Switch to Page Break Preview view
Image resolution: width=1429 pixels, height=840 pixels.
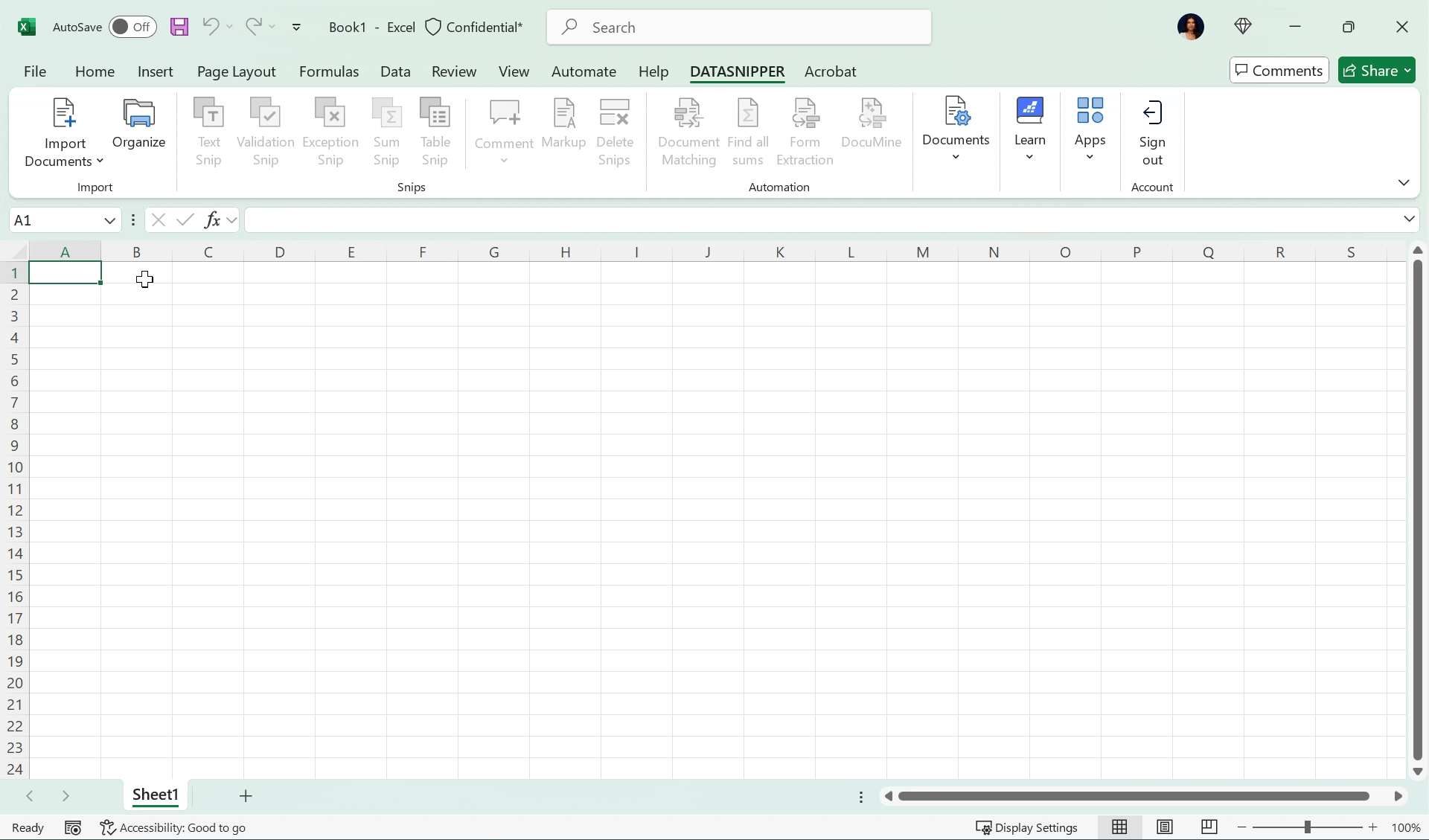point(1209,827)
